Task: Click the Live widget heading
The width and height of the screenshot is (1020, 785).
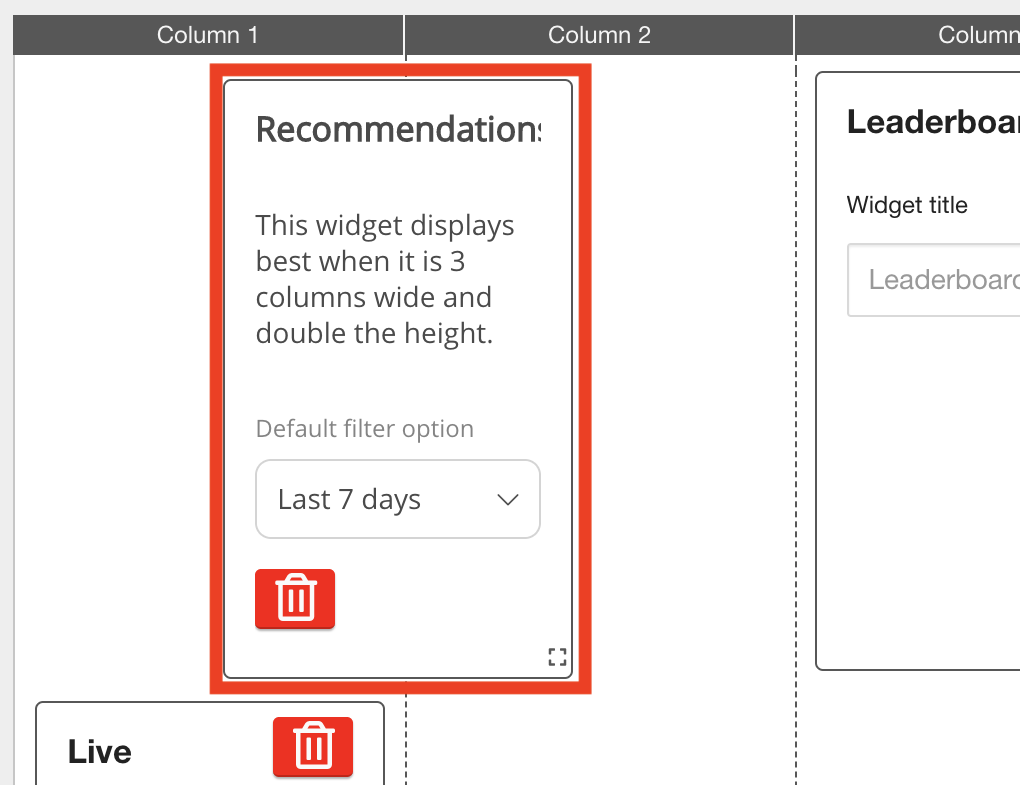Action: pyautogui.click(x=100, y=752)
